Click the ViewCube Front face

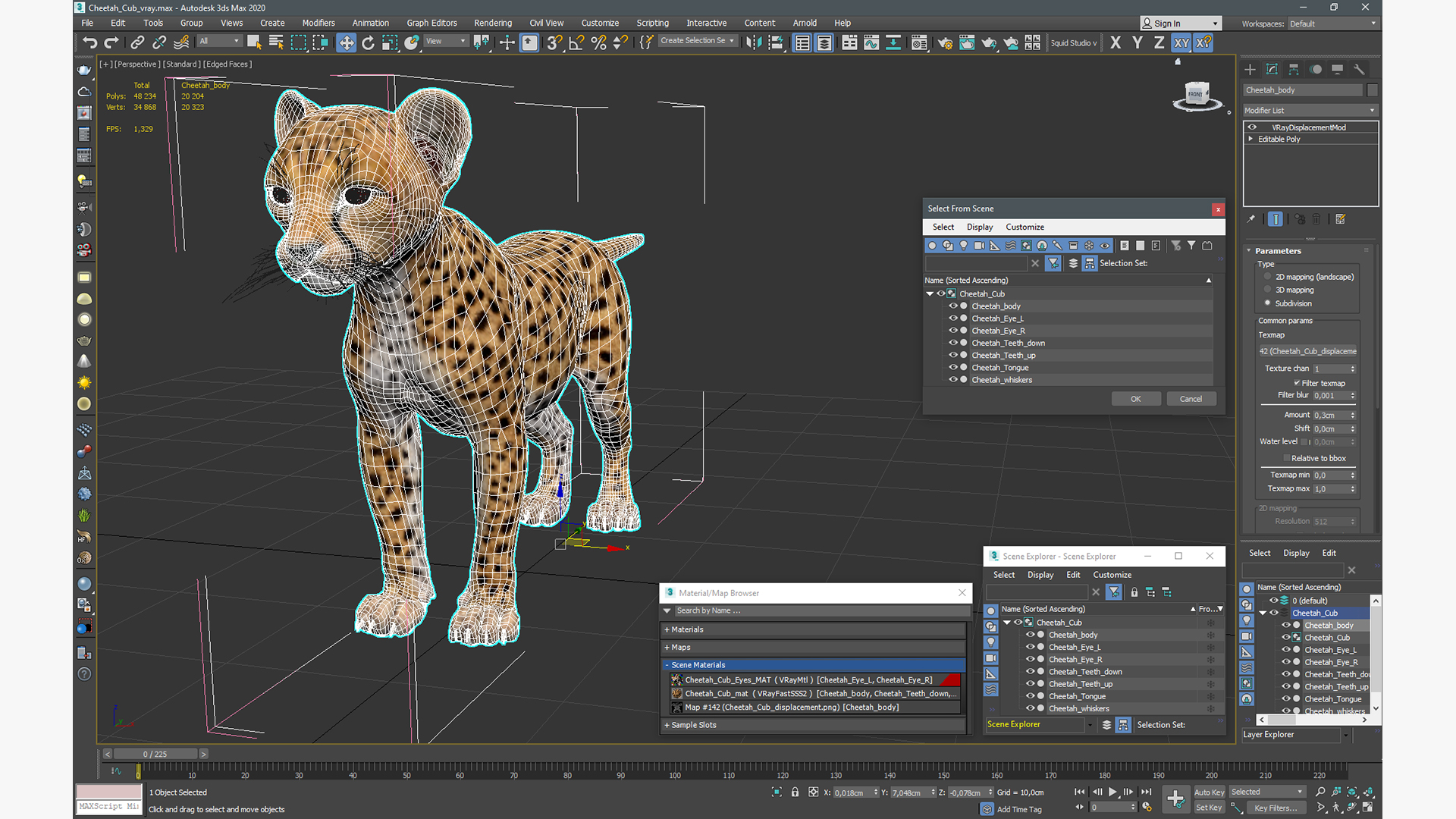click(x=1196, y=94)
